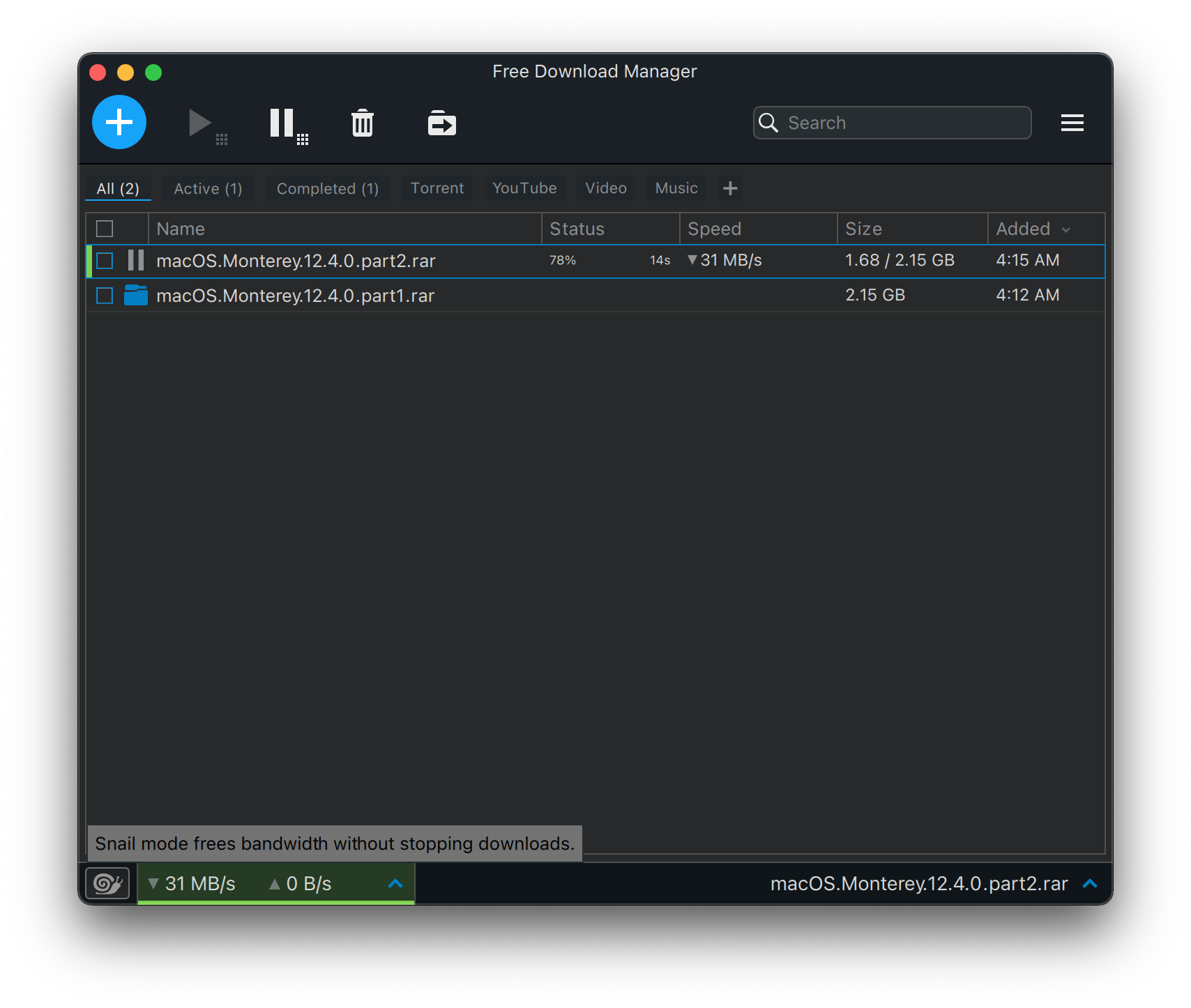
Task: Add a new tag with the plus tab
Action: [730, 188]
